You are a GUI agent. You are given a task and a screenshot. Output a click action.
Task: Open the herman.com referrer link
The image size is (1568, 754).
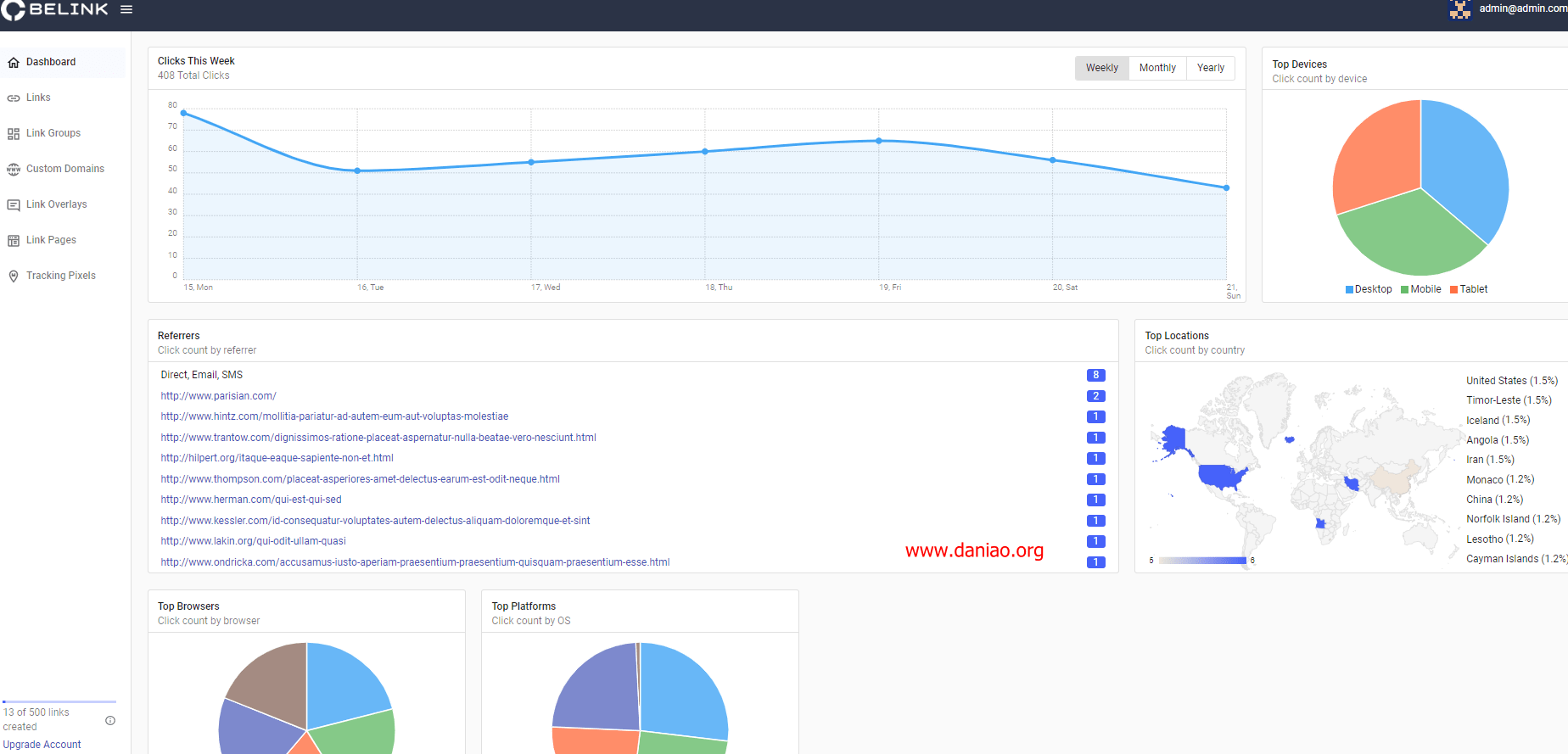click(x=251, y=500)
